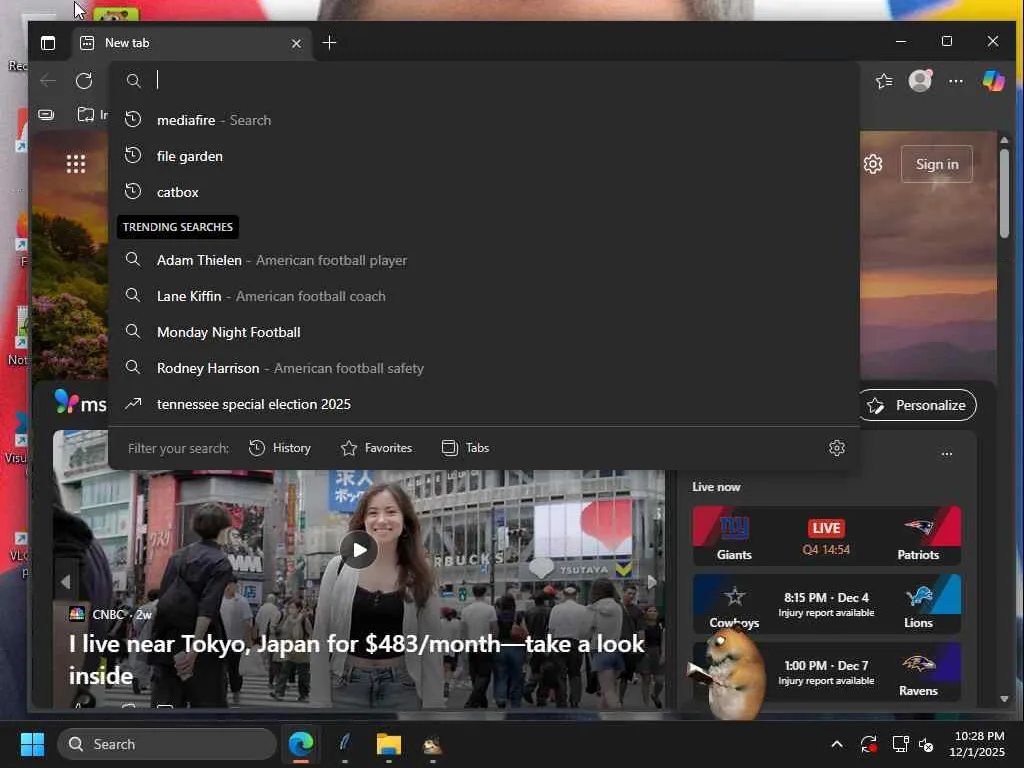Play the Tokyo news video
Image resolution: width=1024 pixels, height=768 pixels.
coord(359,550)
